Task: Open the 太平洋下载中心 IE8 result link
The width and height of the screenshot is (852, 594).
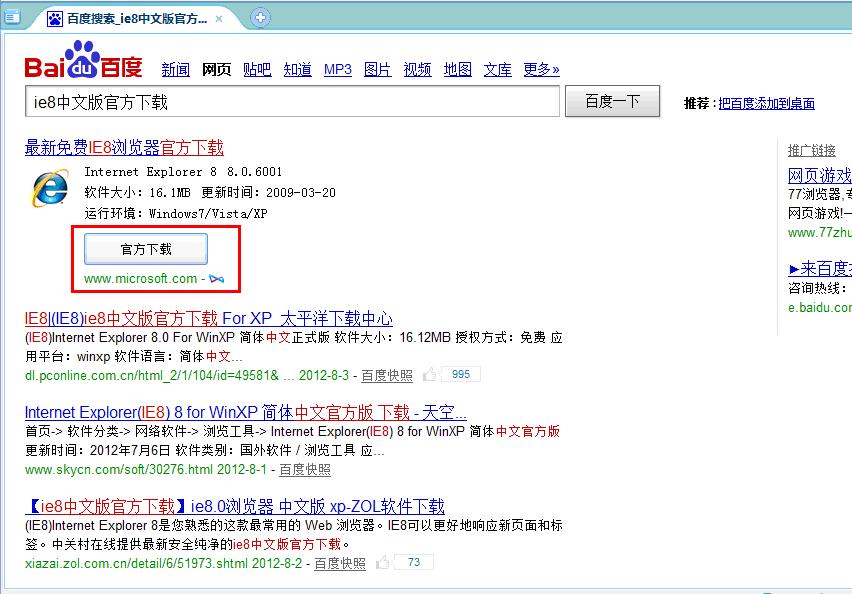Action: pyautogui.click(x=208, y=319)
